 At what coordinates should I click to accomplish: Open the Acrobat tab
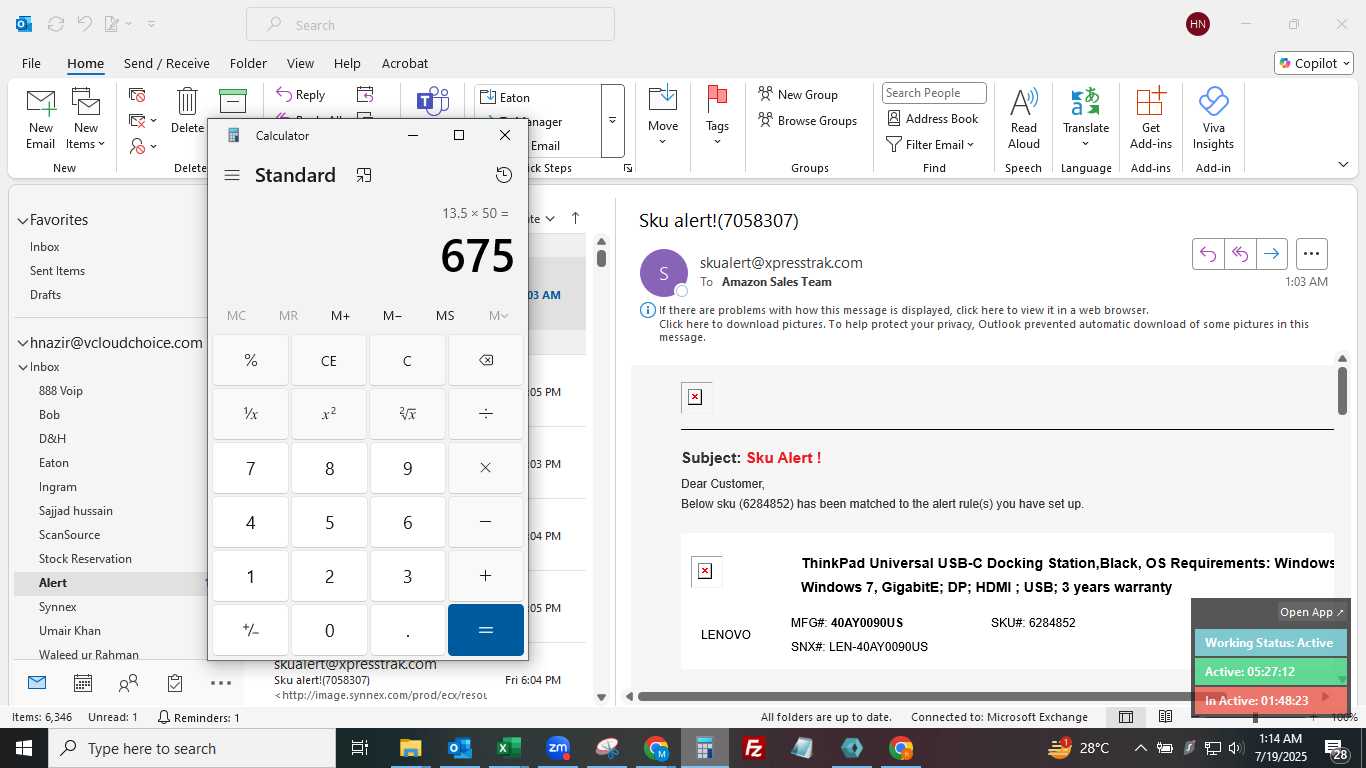click(x=405, y=63)
